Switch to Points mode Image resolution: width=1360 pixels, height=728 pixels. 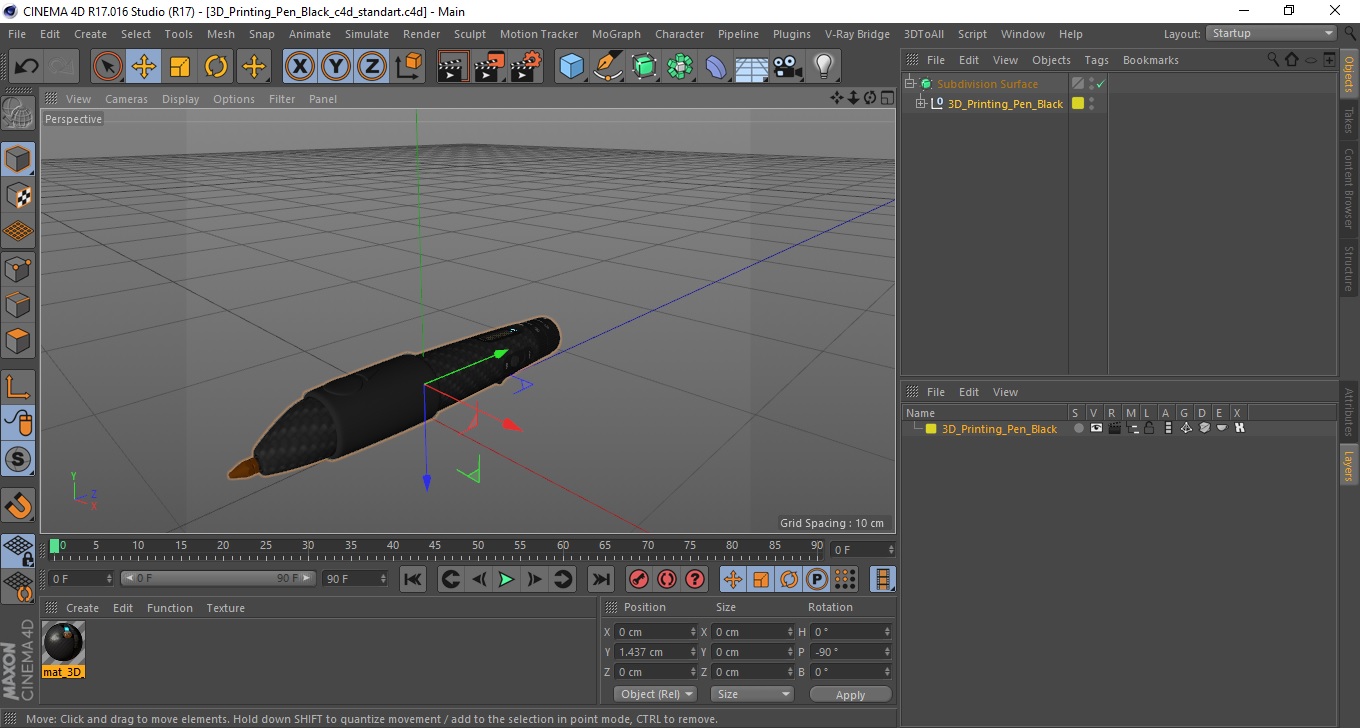point(18,268)
